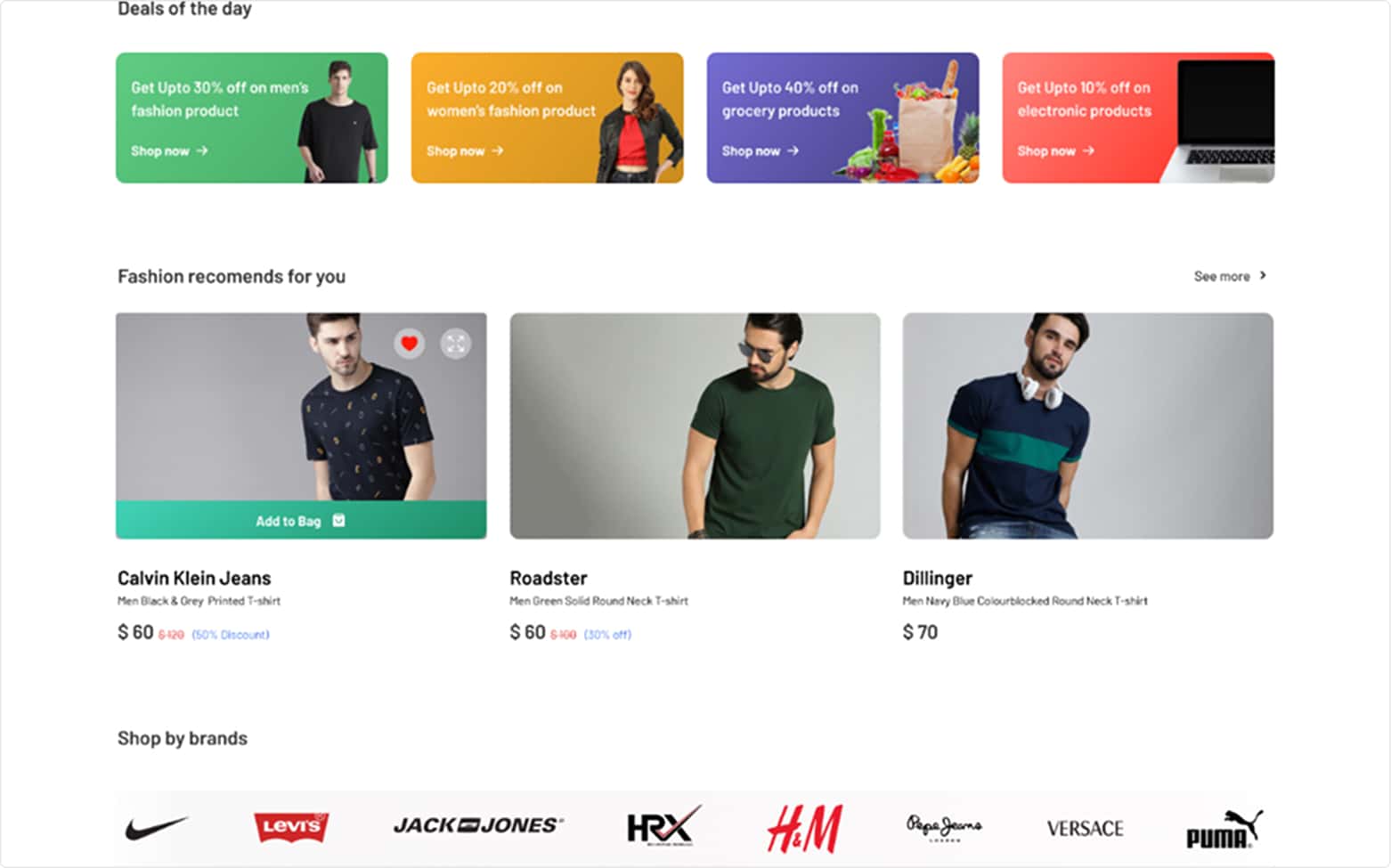Toggle the red heart wishlist icon
1391x868 pixels.
(410, 344)
